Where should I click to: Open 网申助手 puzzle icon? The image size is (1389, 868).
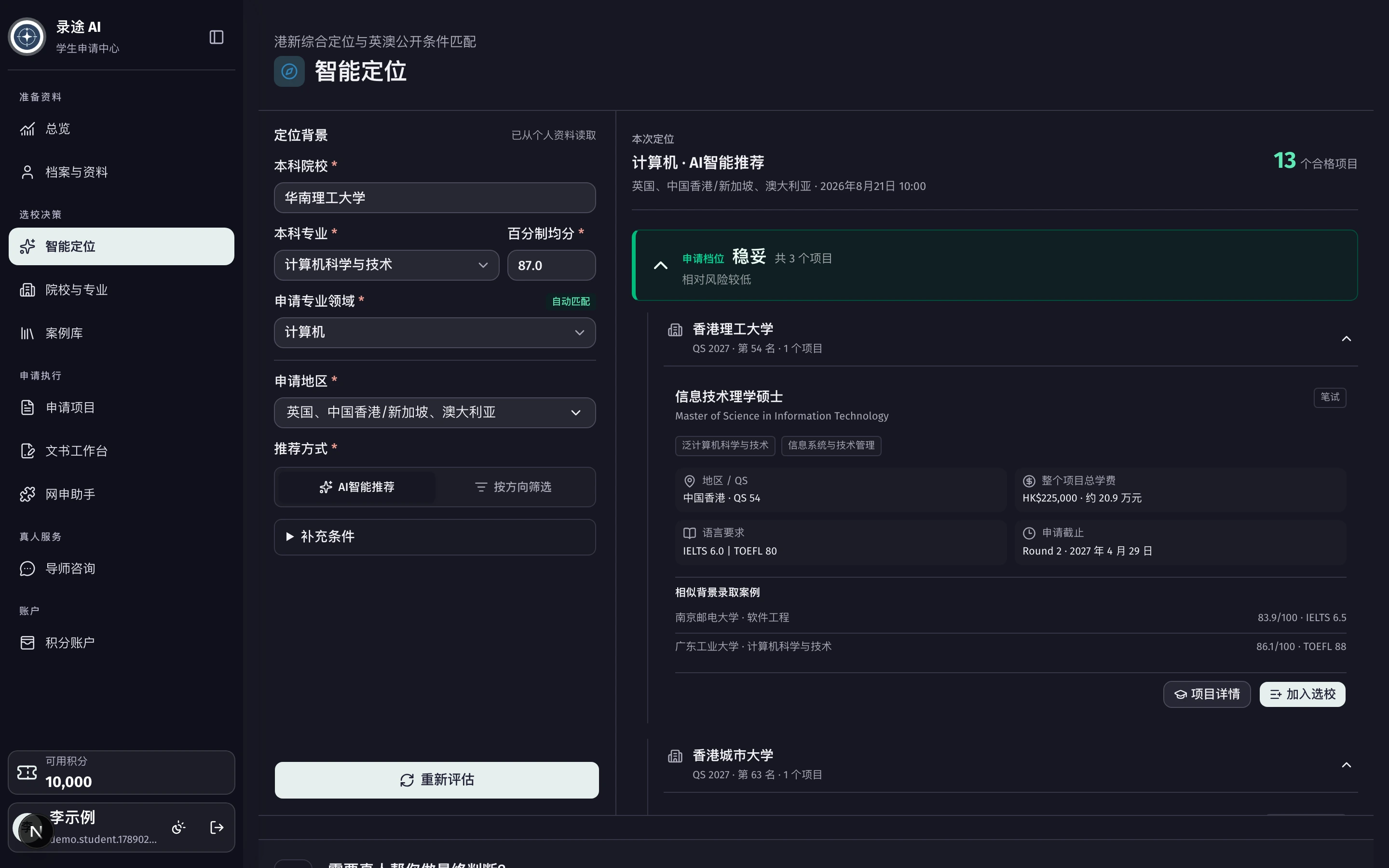click(x=27, y=494)
